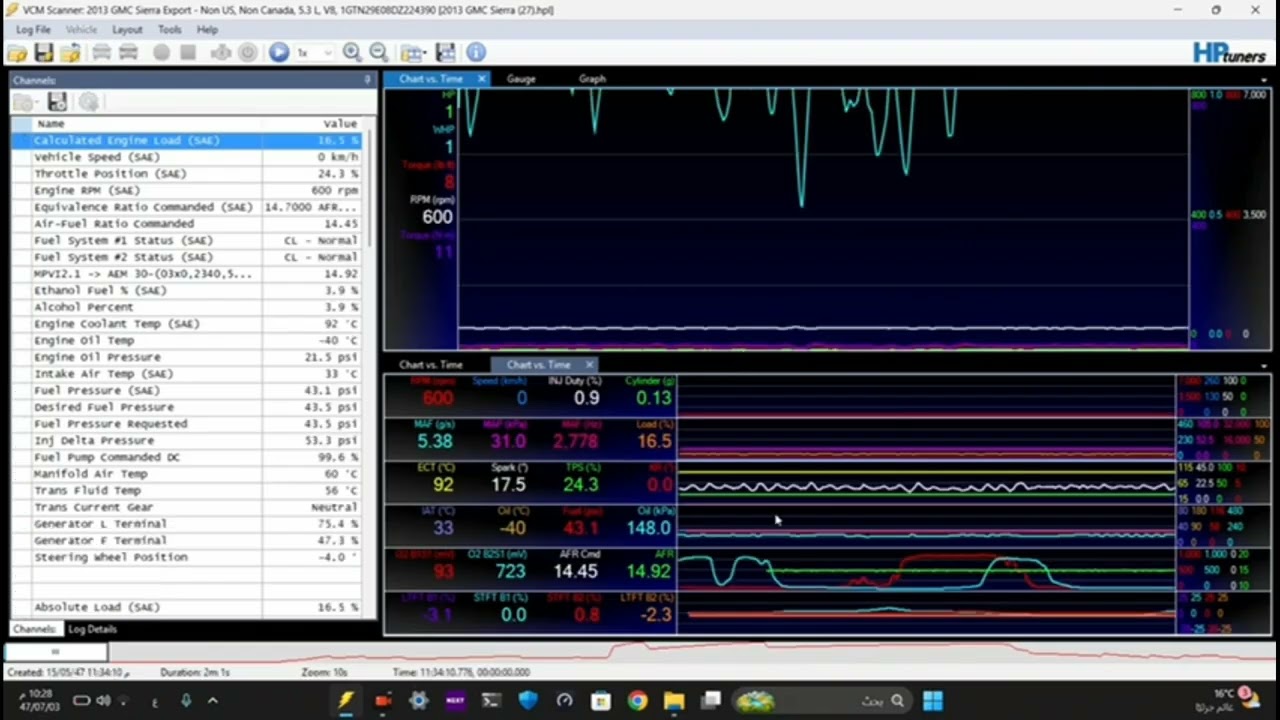
Task: Select Engine Coolant Temp (SAE) row
Action: coord(186,324)
